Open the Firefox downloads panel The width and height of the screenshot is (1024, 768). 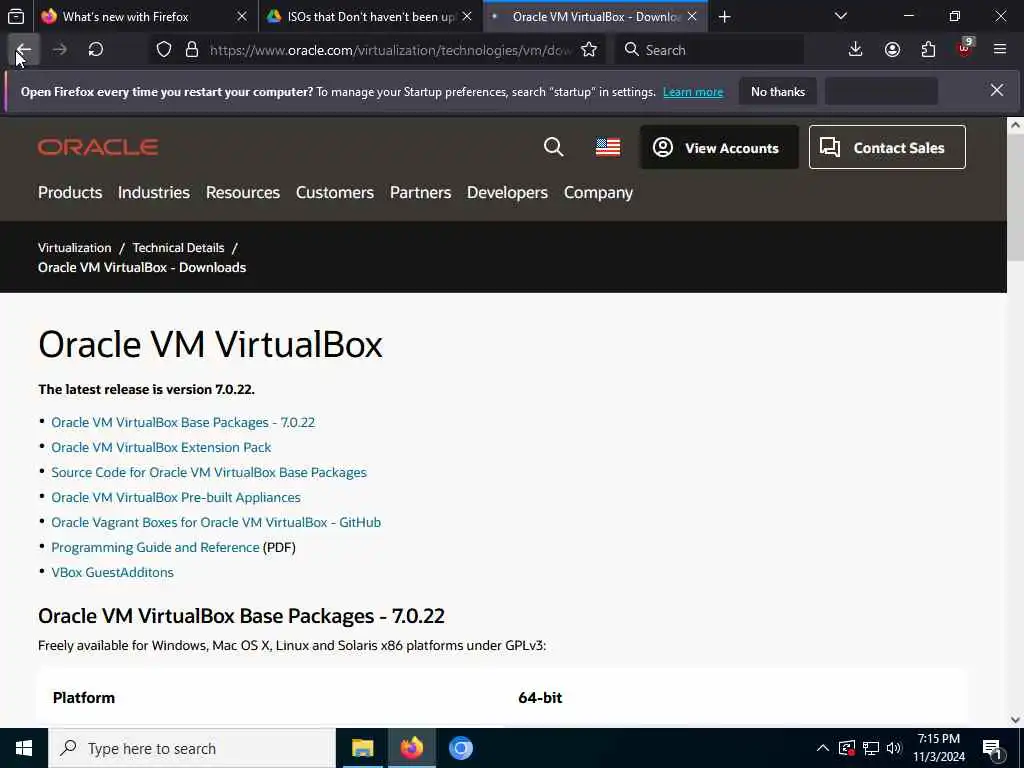[x=856, y=50]
